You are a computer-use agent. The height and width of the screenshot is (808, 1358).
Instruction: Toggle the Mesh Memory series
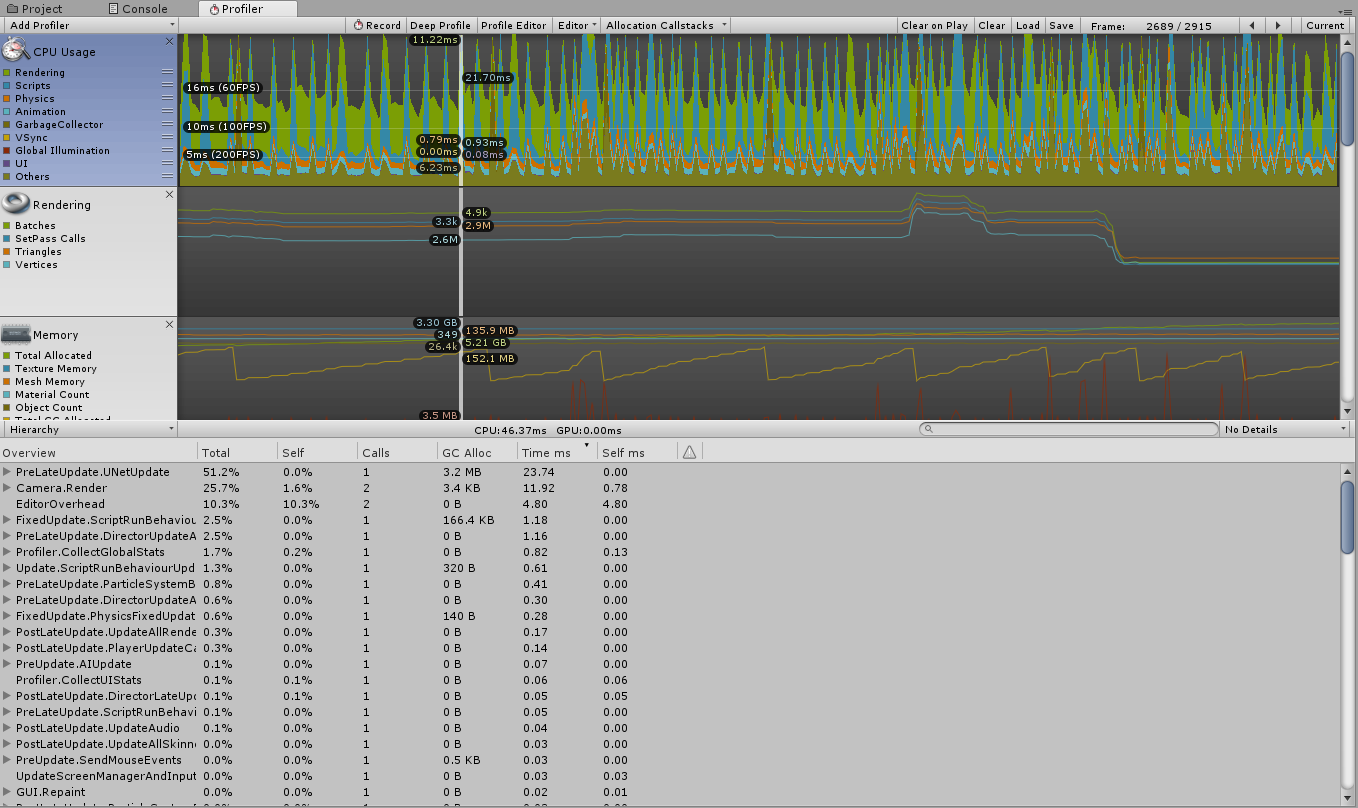pos(7,382)
